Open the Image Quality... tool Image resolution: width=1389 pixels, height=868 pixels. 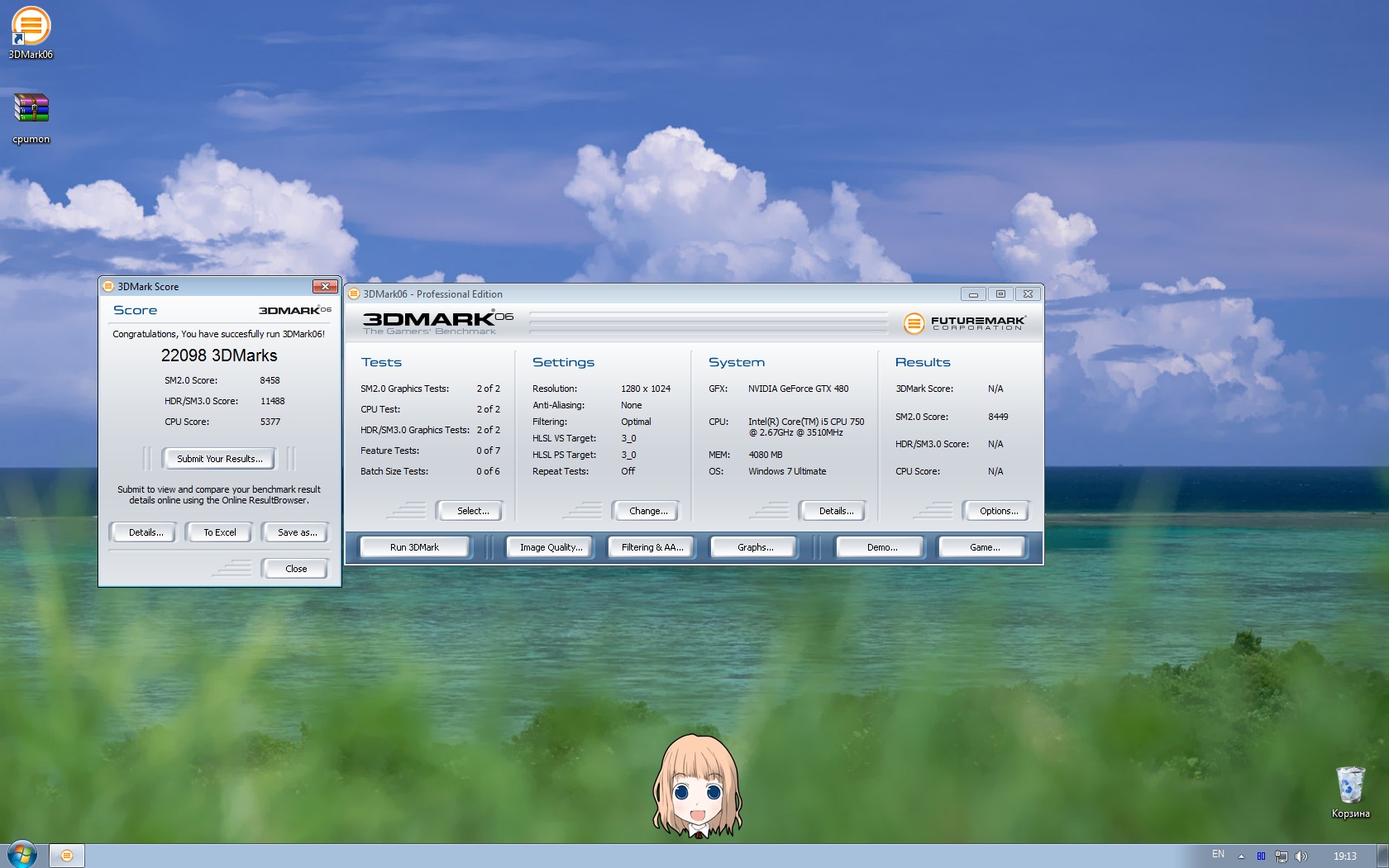tap(551, 547)
